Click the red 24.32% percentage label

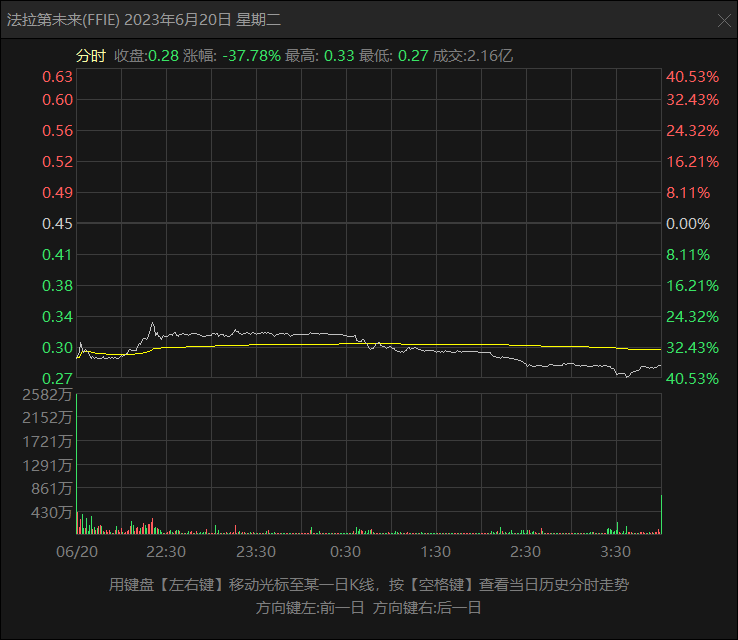[x=692, y=131]
